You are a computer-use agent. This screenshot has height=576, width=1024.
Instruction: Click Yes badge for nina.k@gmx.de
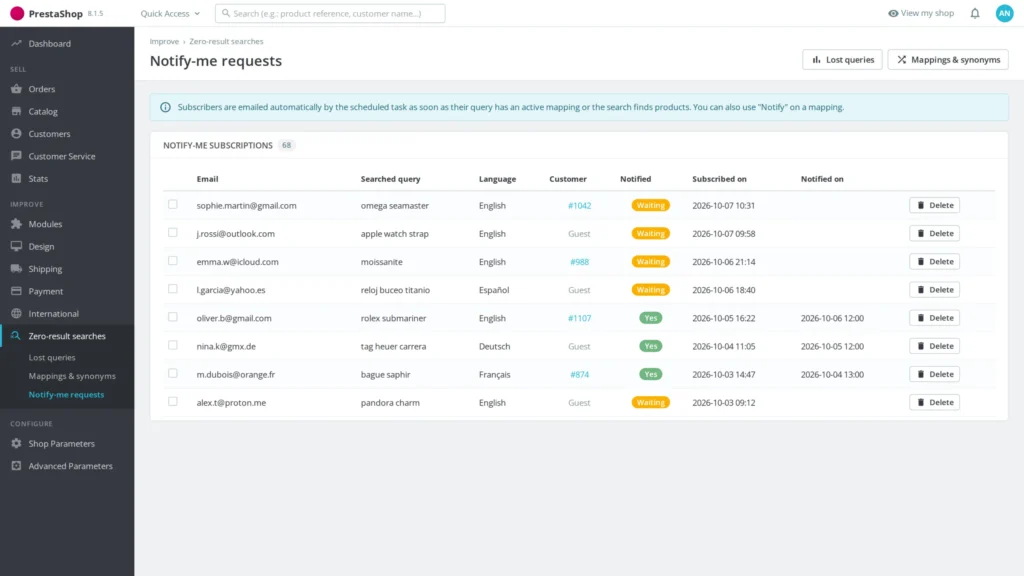pos(650,345)
